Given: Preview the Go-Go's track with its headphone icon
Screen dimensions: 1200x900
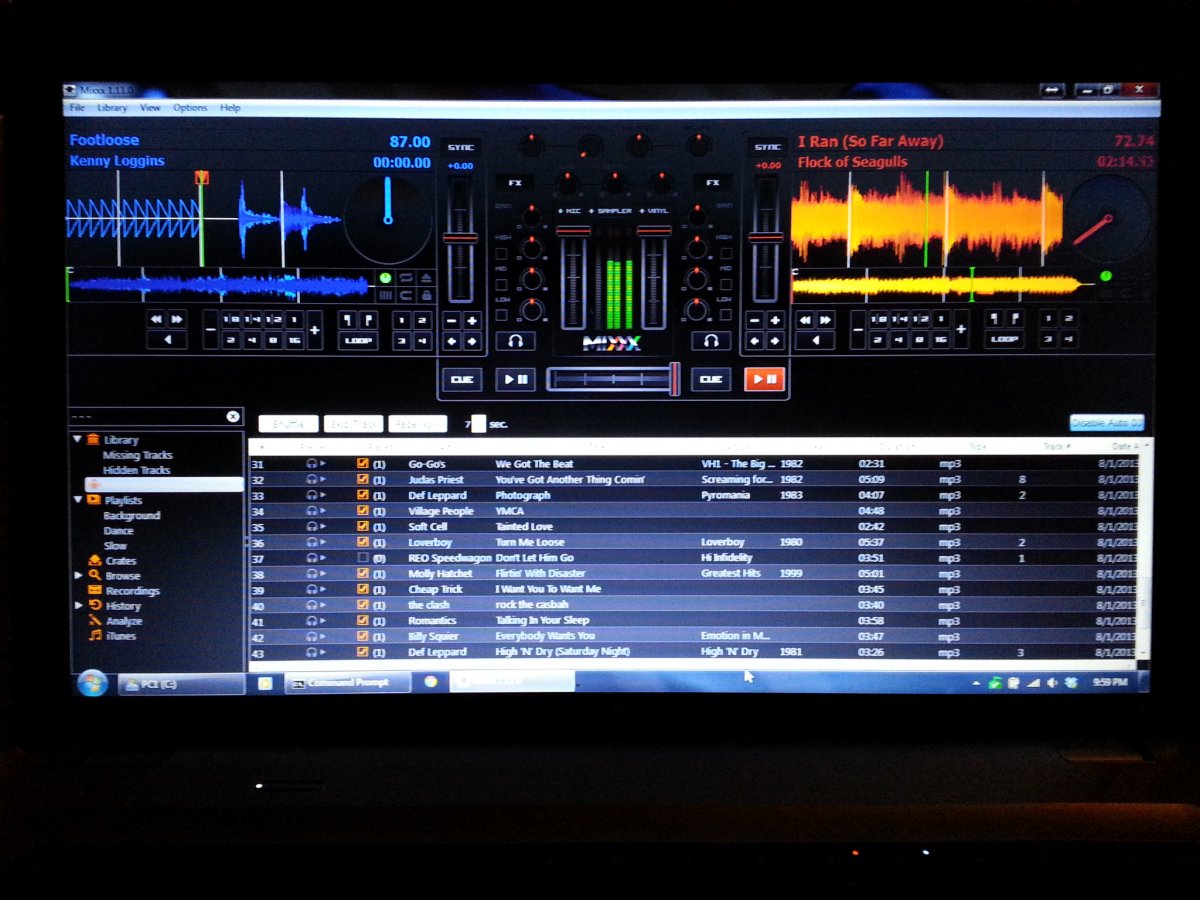Looking at the screenshot, I should click(312, 464).
